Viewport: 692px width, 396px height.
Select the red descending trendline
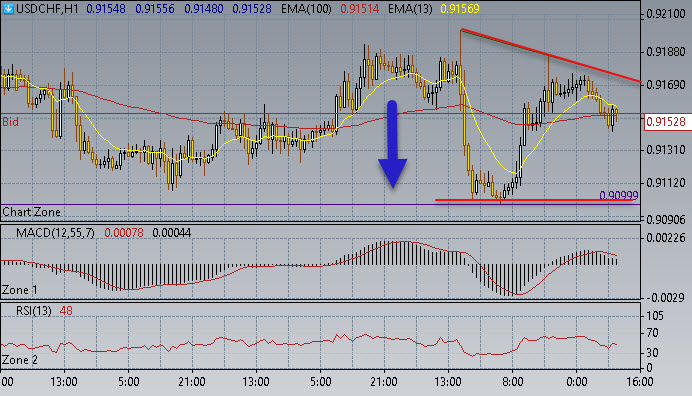tap(550, 56)
